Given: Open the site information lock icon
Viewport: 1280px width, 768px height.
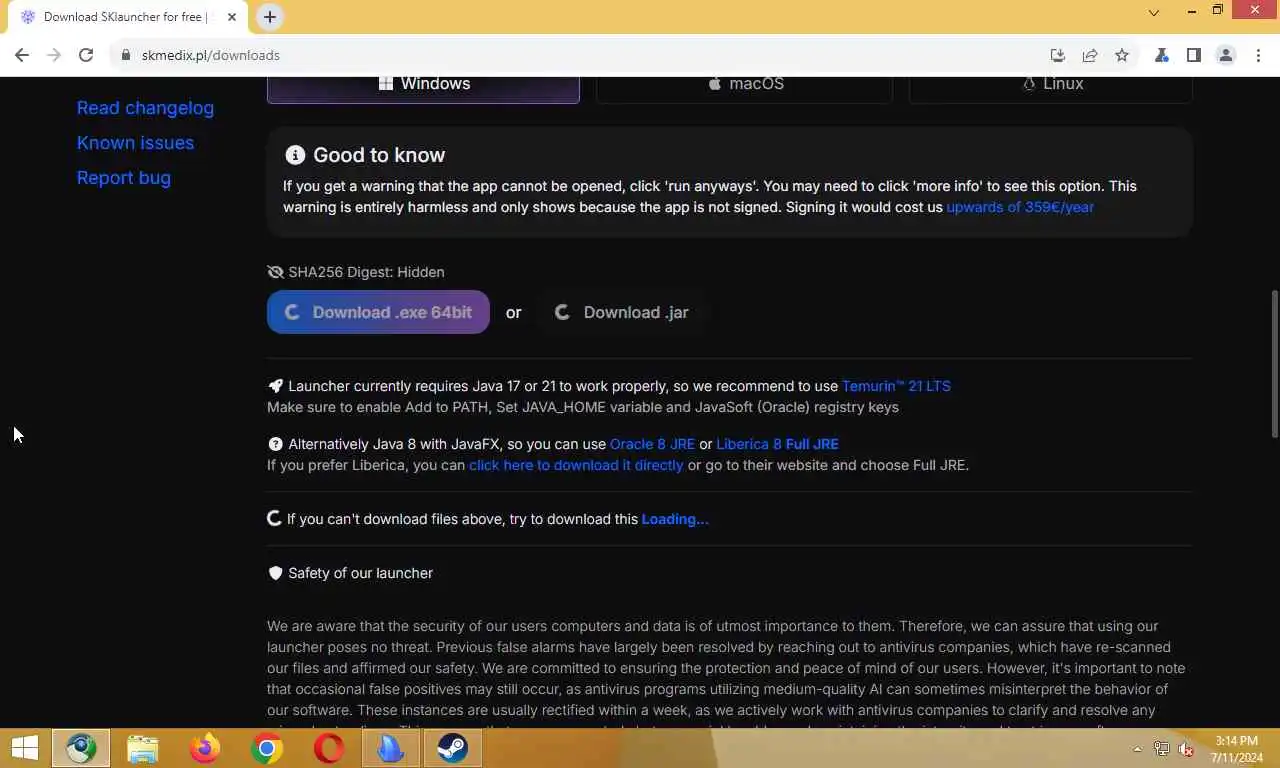Looking at the screenshot, I should pos(126,55).
